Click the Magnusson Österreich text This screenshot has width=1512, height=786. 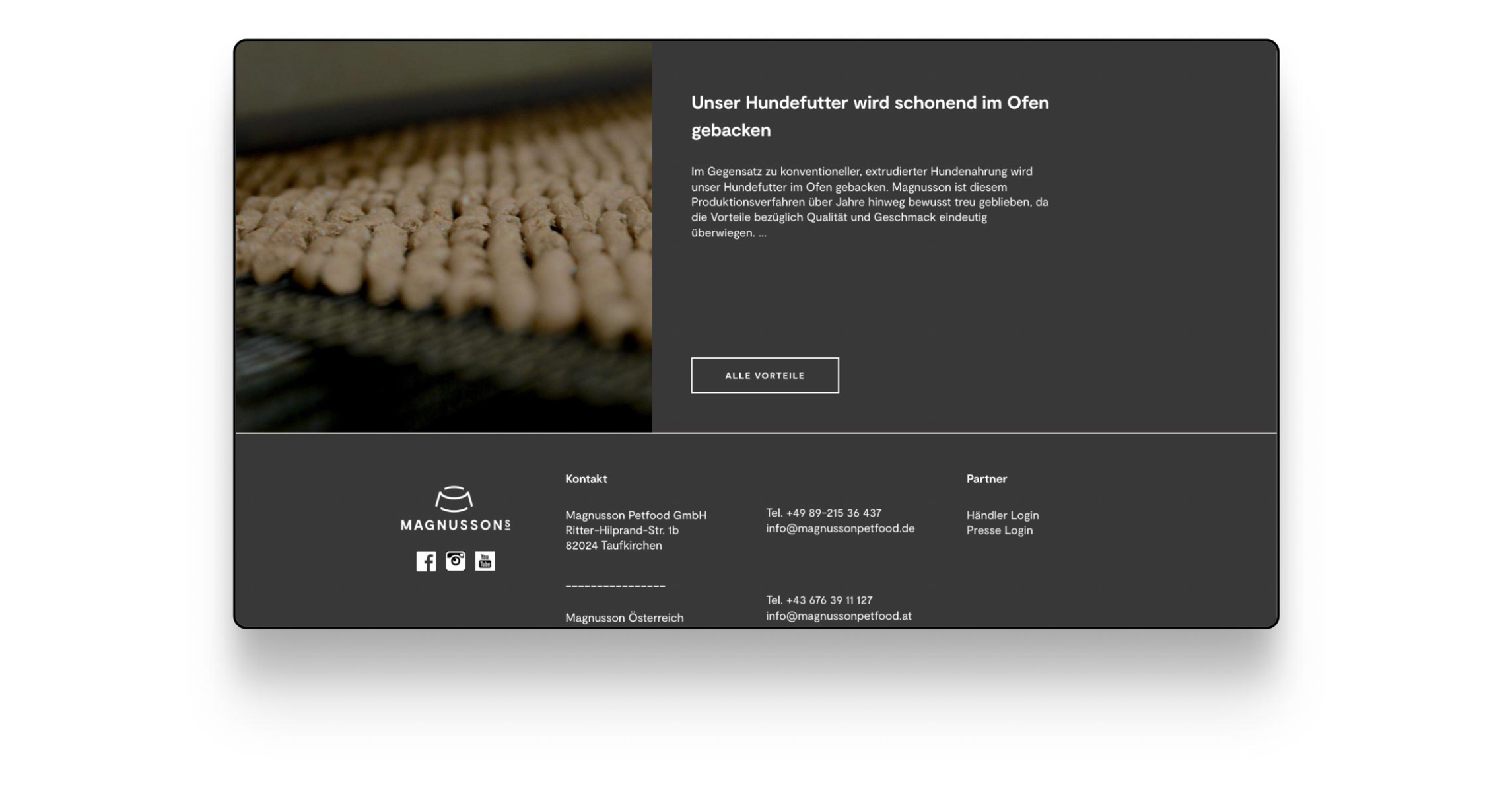click(624, 618)
